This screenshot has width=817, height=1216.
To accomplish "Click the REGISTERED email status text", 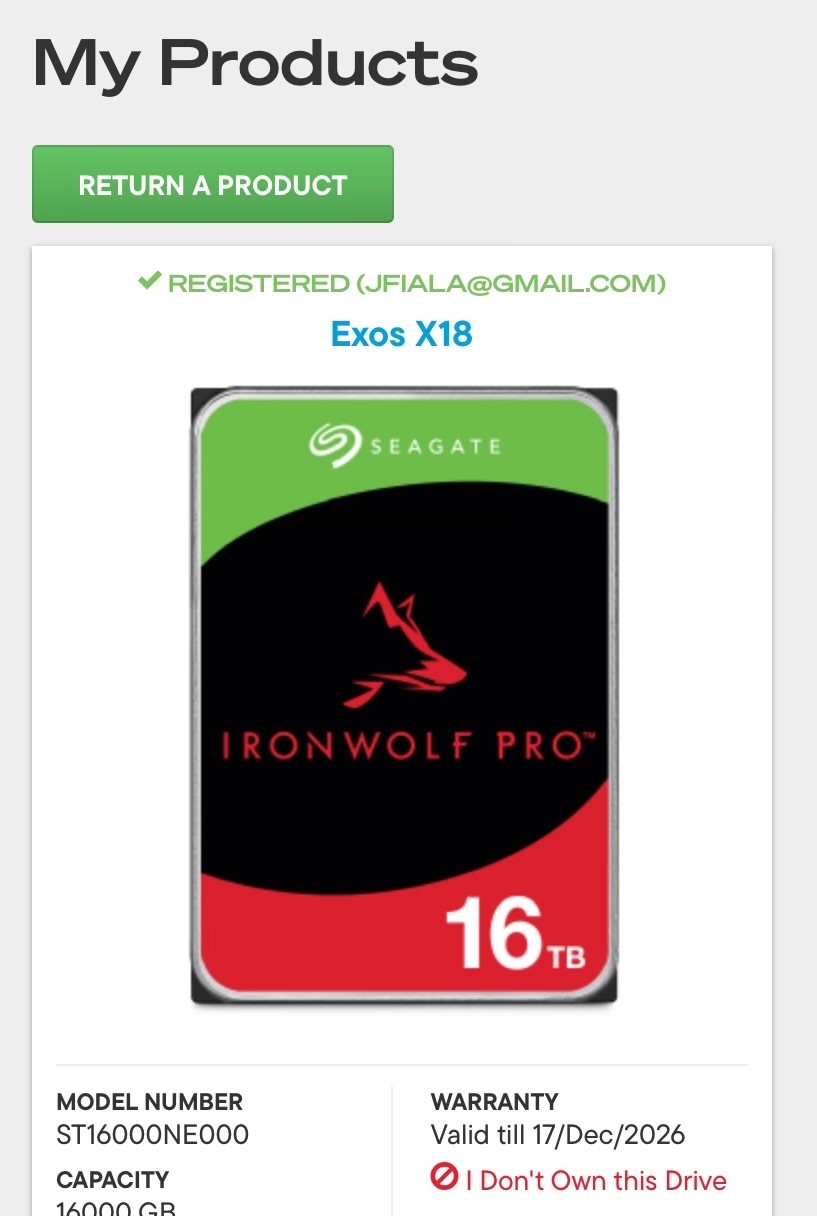I will click(x=416, y=283).
